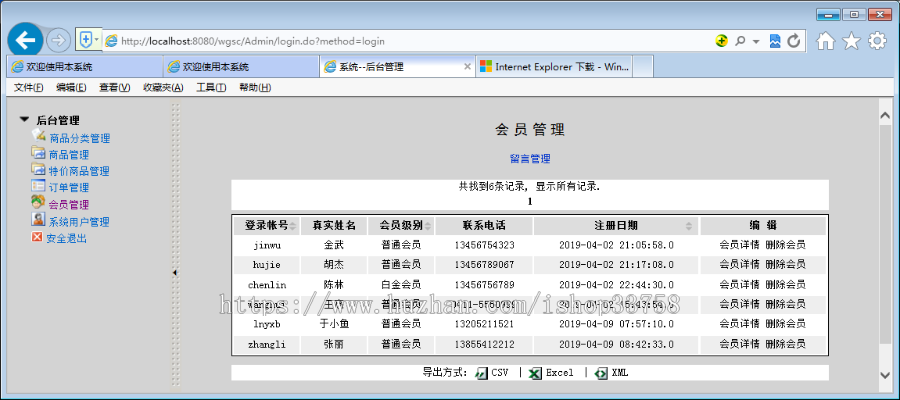The image size is (900, 400).
Task: Open the 查看(V) menu
Action: 115,87
